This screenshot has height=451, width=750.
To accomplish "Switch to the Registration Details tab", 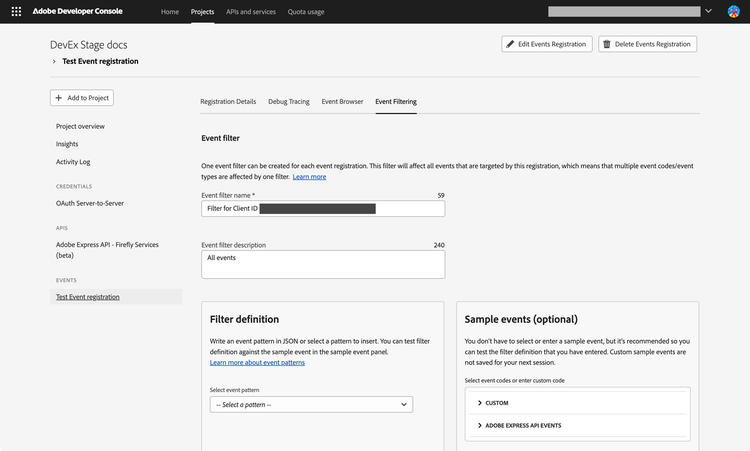I will [228, 101].
